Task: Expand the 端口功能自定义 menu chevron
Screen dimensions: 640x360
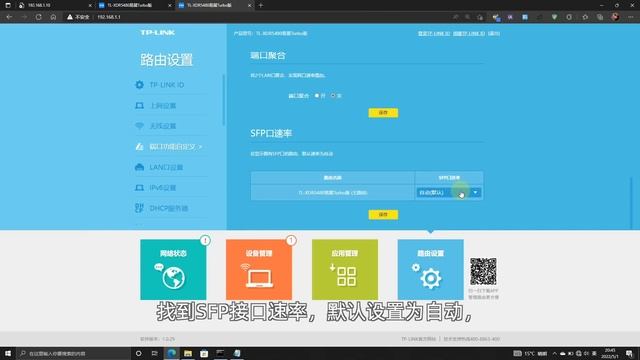Action: point(200,147)
